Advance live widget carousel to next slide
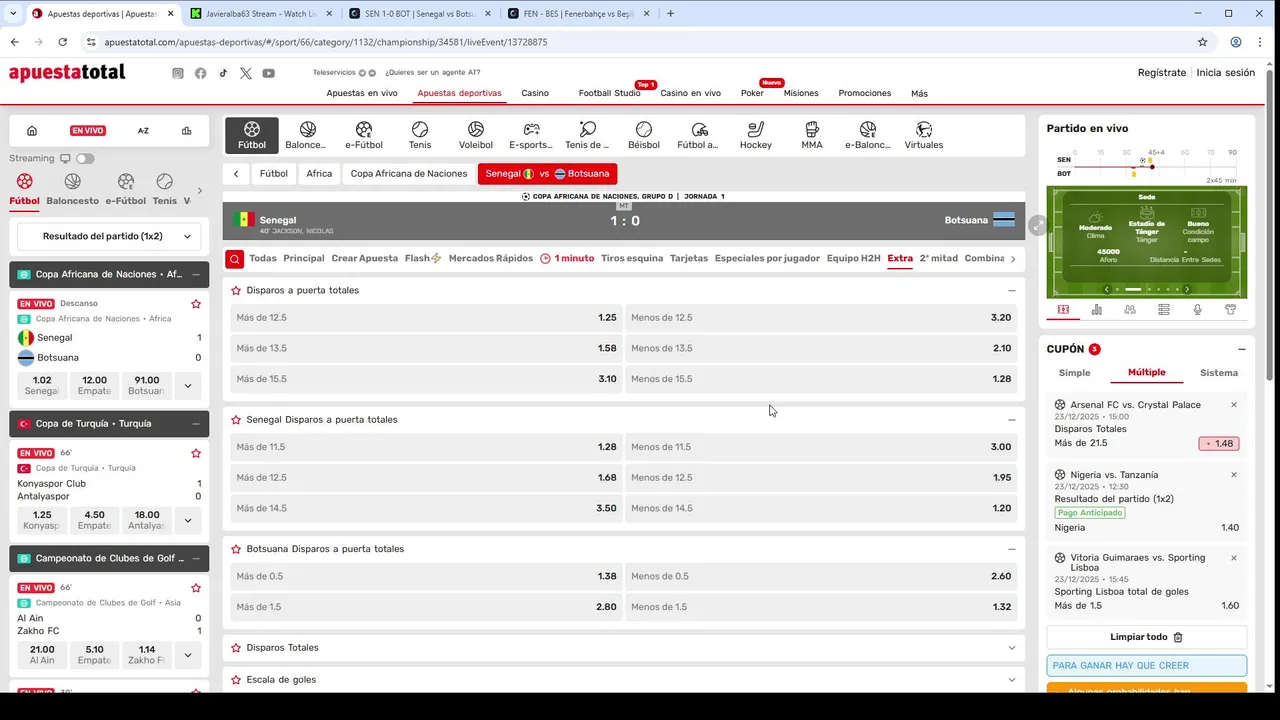This screenshot has width=1280, height=720. [1187, 289]
